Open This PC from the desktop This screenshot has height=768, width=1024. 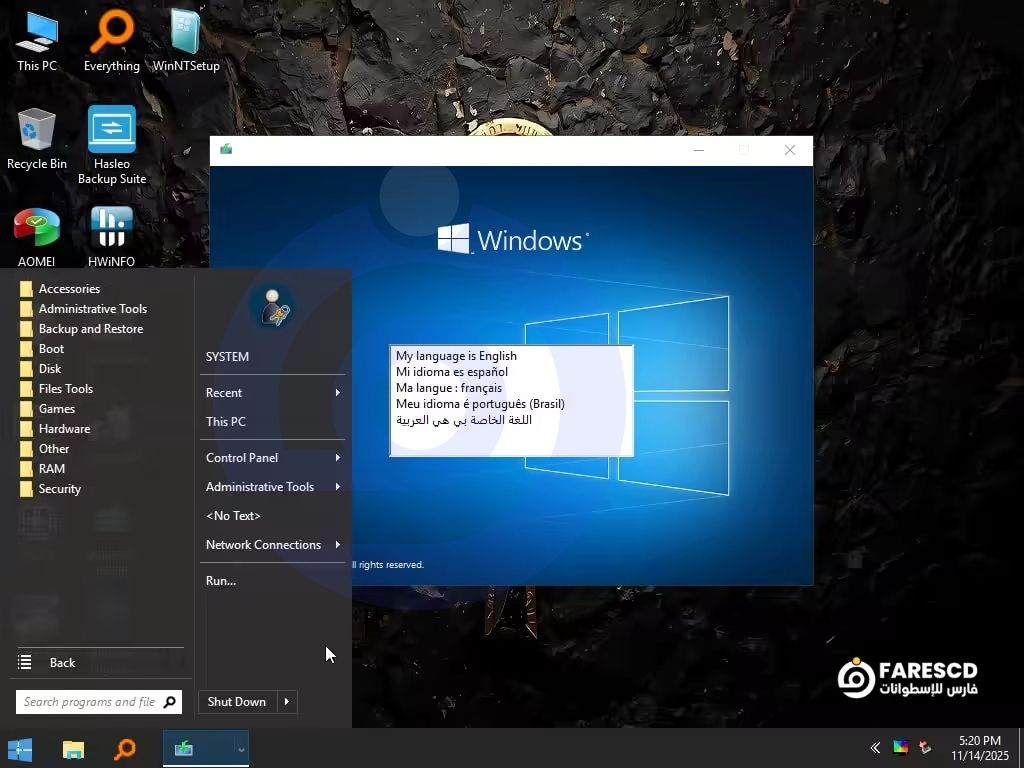(37, 35)
